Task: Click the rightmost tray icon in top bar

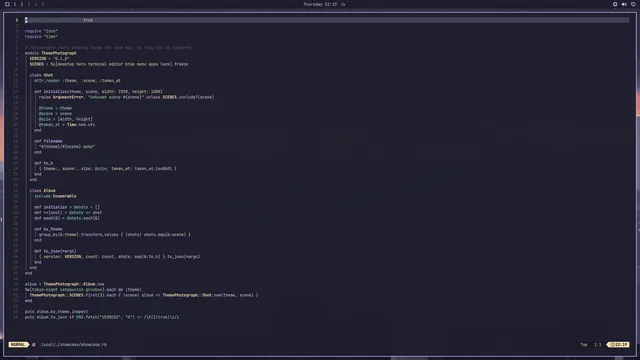Action: point(633,4)
